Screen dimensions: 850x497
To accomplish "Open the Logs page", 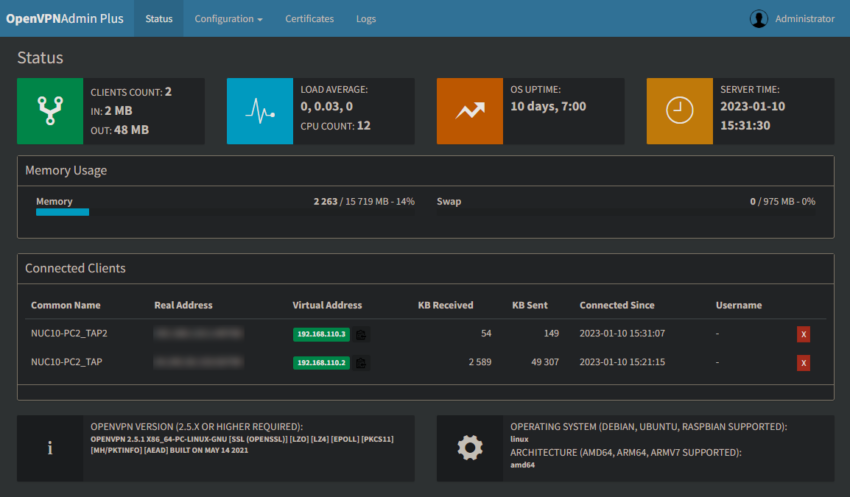I will point(366,18).
